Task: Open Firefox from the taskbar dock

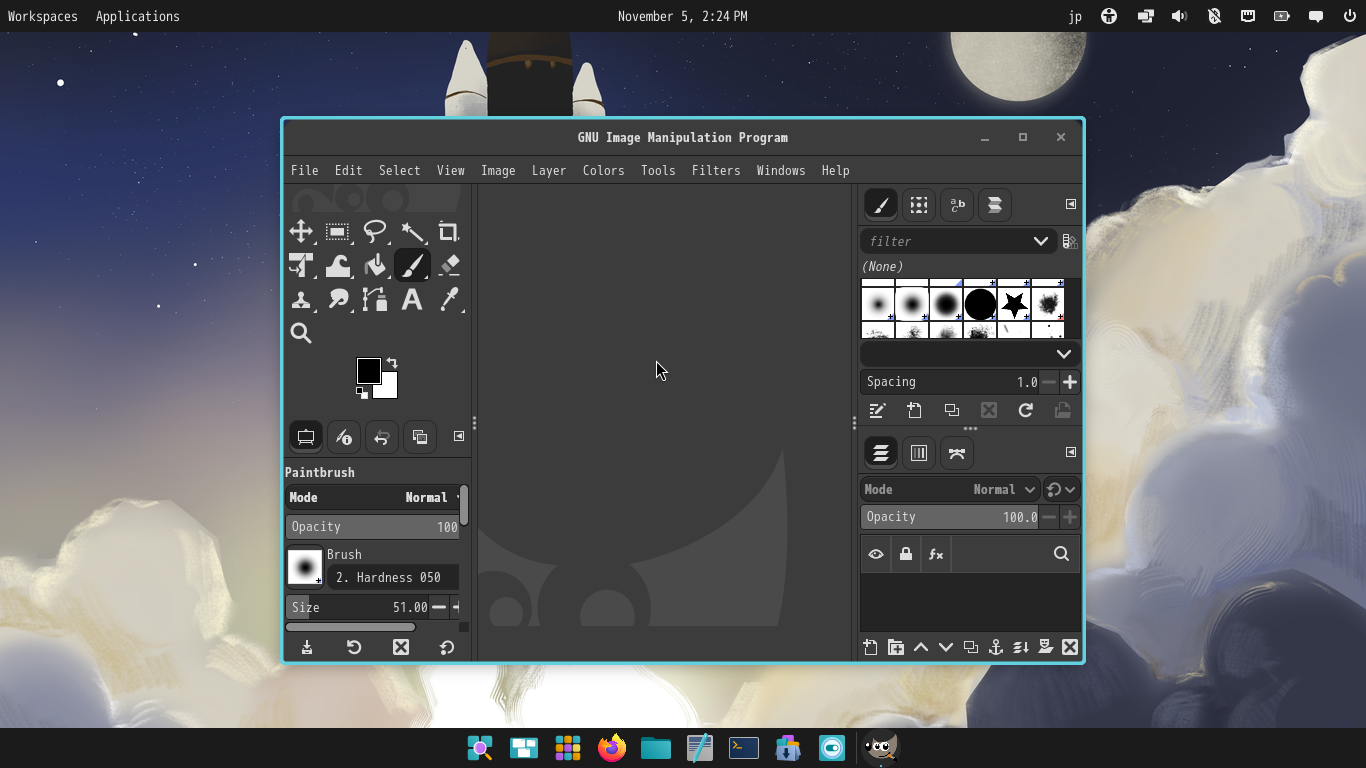Action: tap(612, 747)
